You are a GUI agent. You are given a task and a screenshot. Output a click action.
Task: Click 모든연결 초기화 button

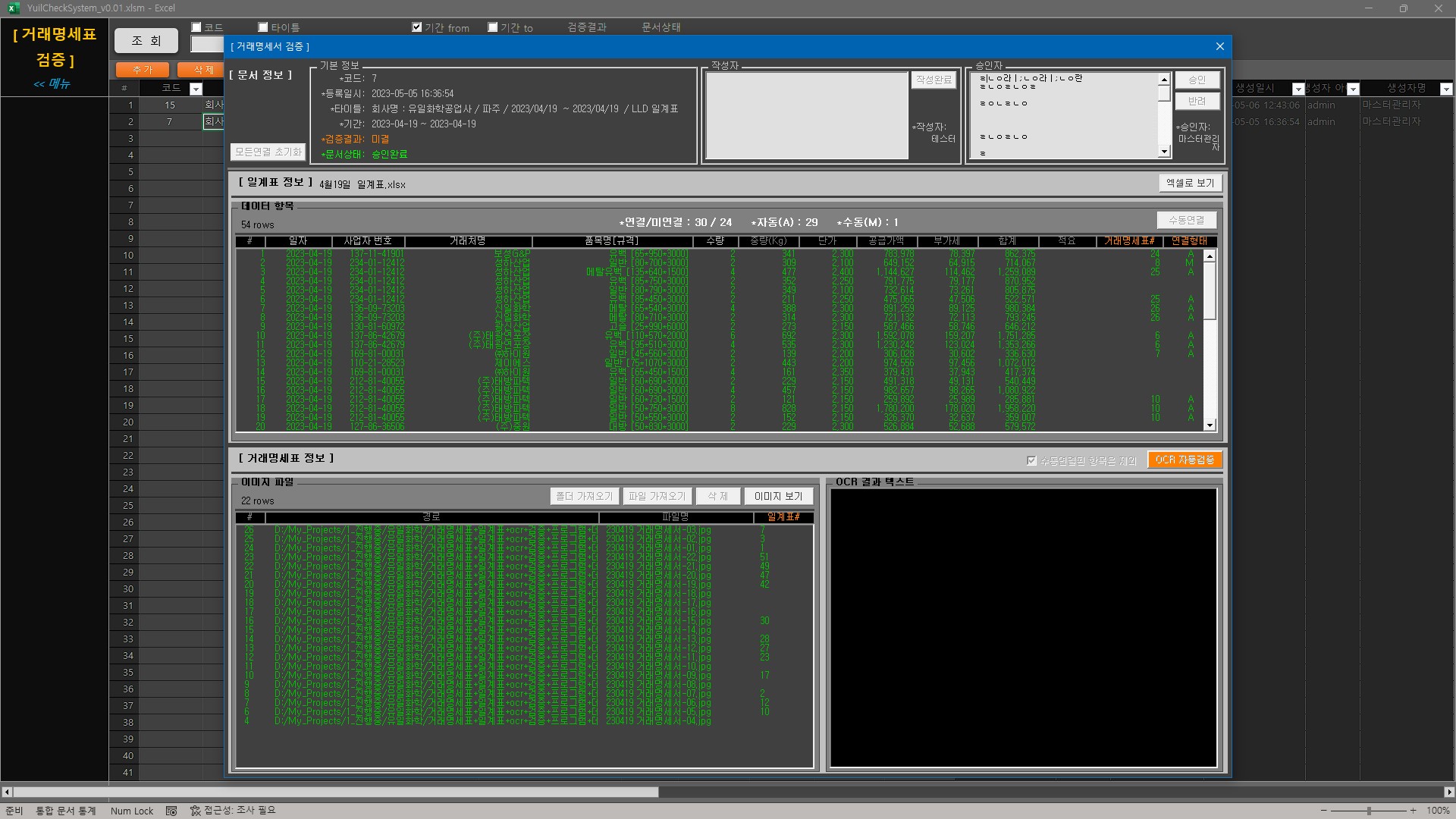coord(268,152)
